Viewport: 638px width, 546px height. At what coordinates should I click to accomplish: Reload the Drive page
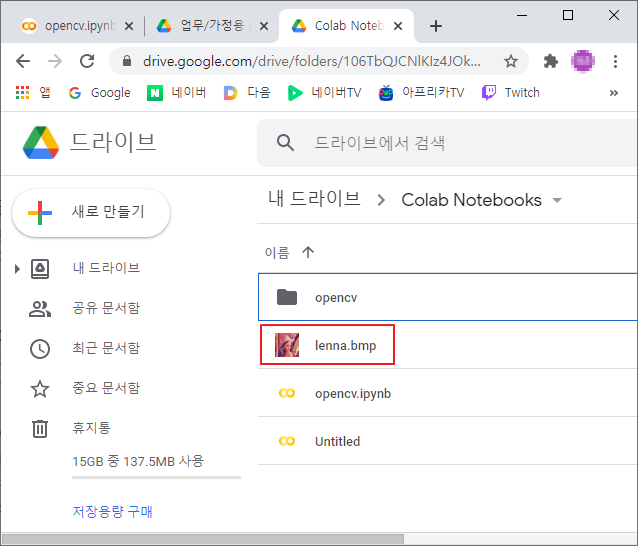pos(87,61)
